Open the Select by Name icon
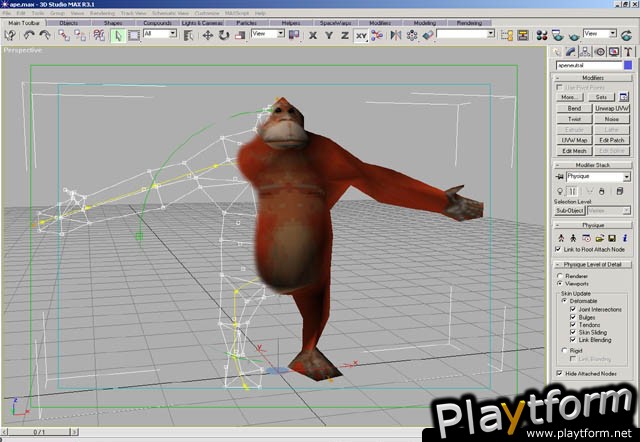Screen dimensions: 640x442 pos(188,36)
